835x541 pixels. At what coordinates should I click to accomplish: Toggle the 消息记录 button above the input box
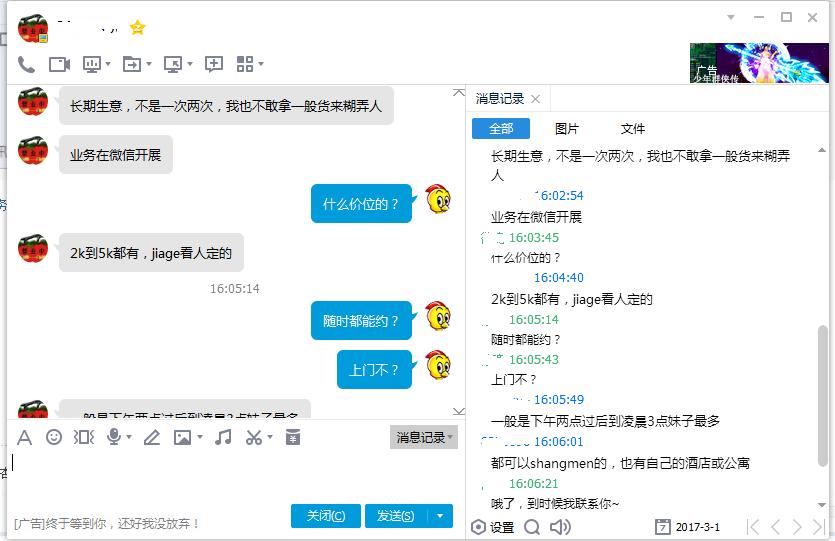tap(424, 437)
